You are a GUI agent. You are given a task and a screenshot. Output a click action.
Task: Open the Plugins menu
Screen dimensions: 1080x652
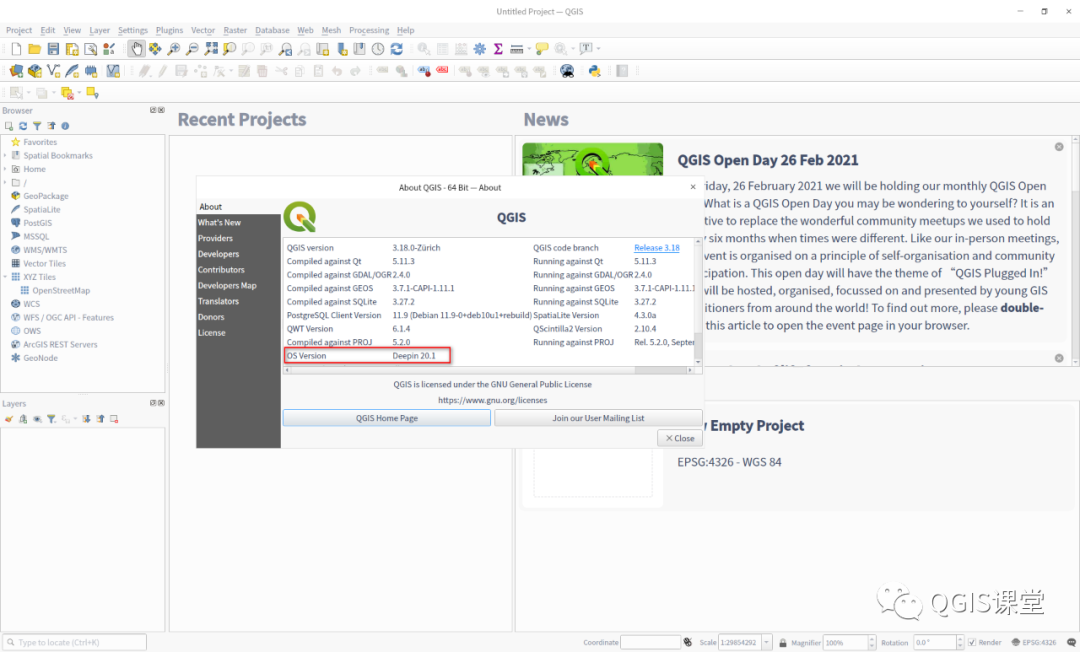point(169,30)
